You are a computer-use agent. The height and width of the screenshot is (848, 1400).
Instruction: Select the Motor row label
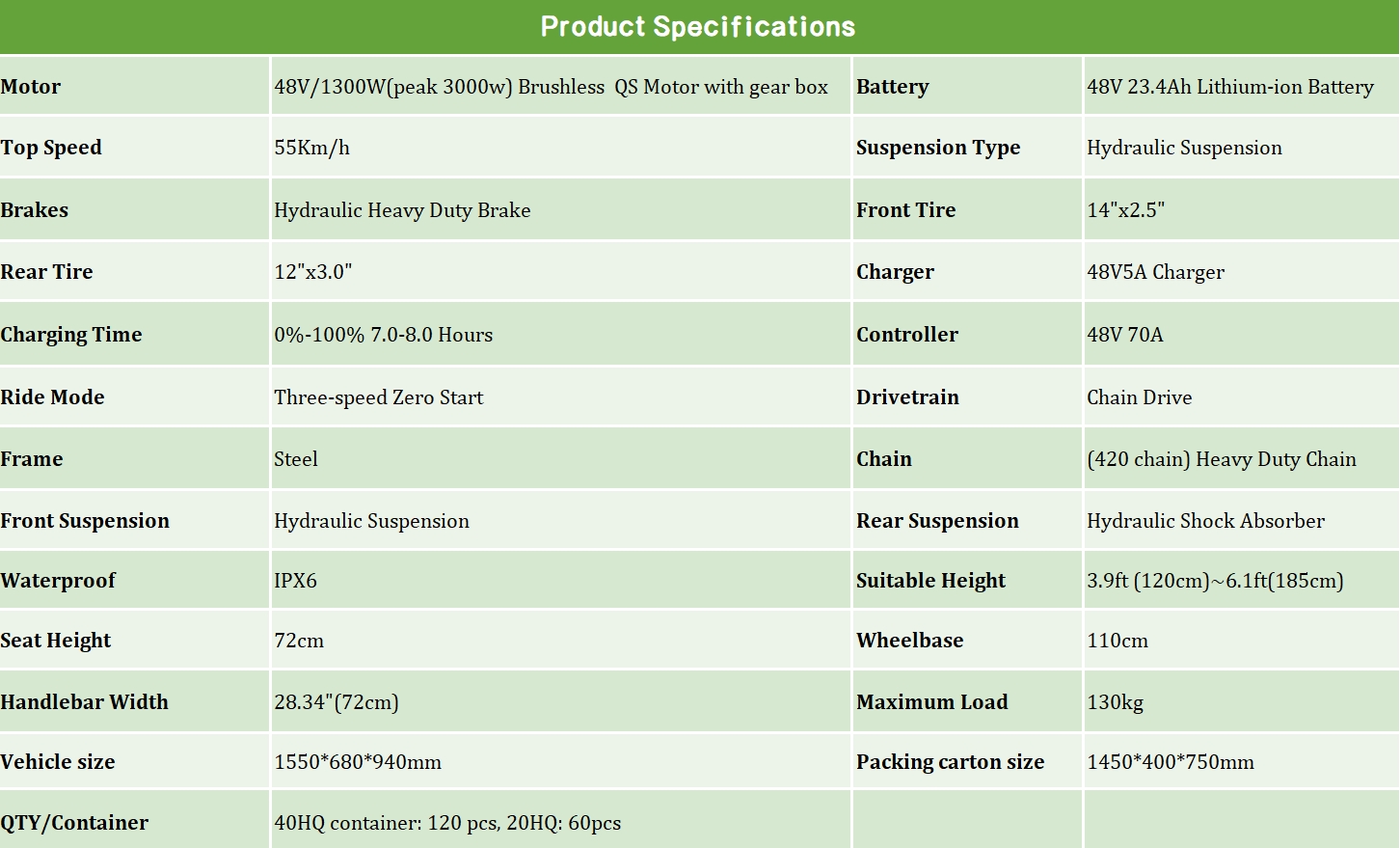(31, 87)
